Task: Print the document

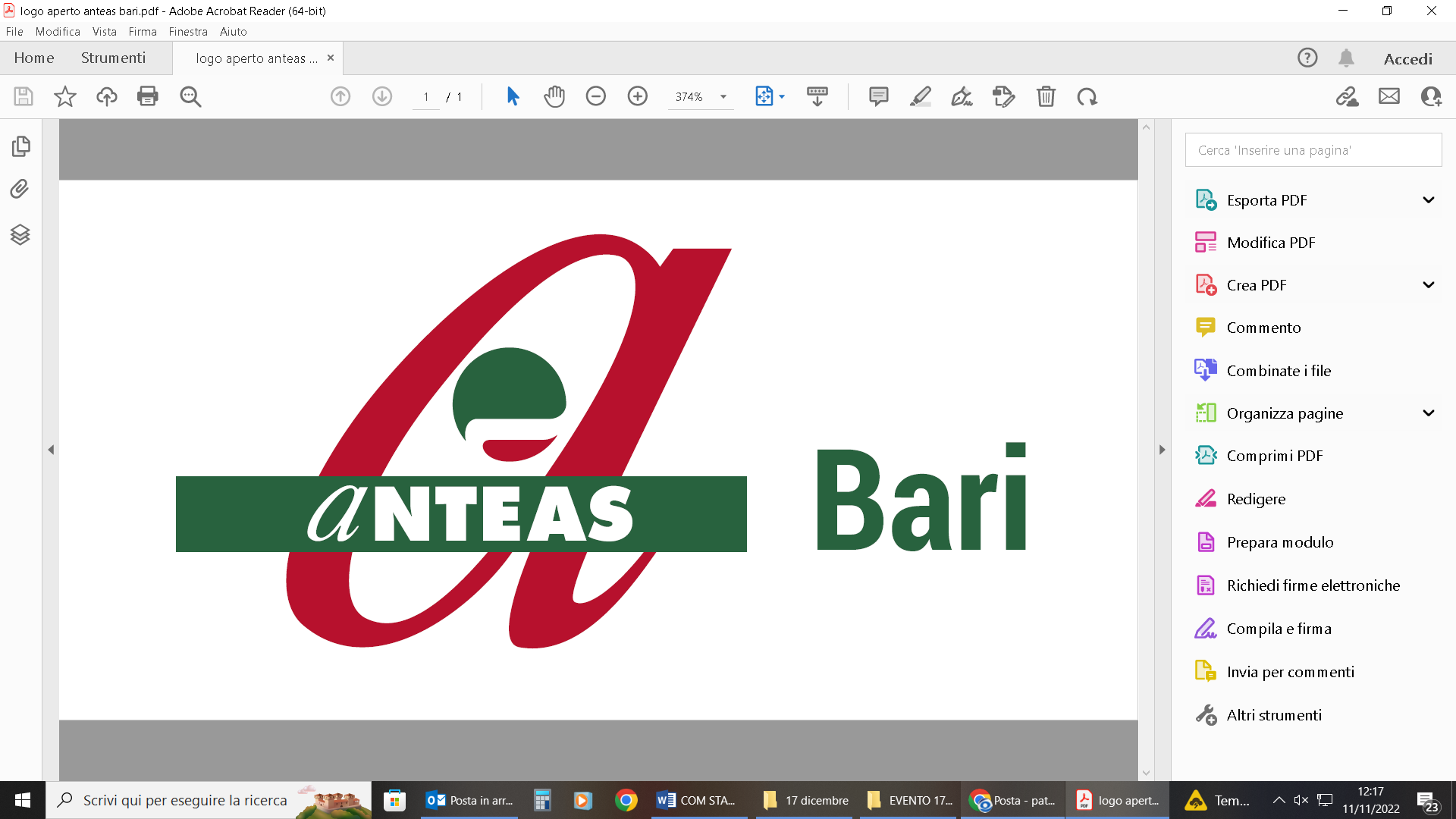Action: click(148, 96)
